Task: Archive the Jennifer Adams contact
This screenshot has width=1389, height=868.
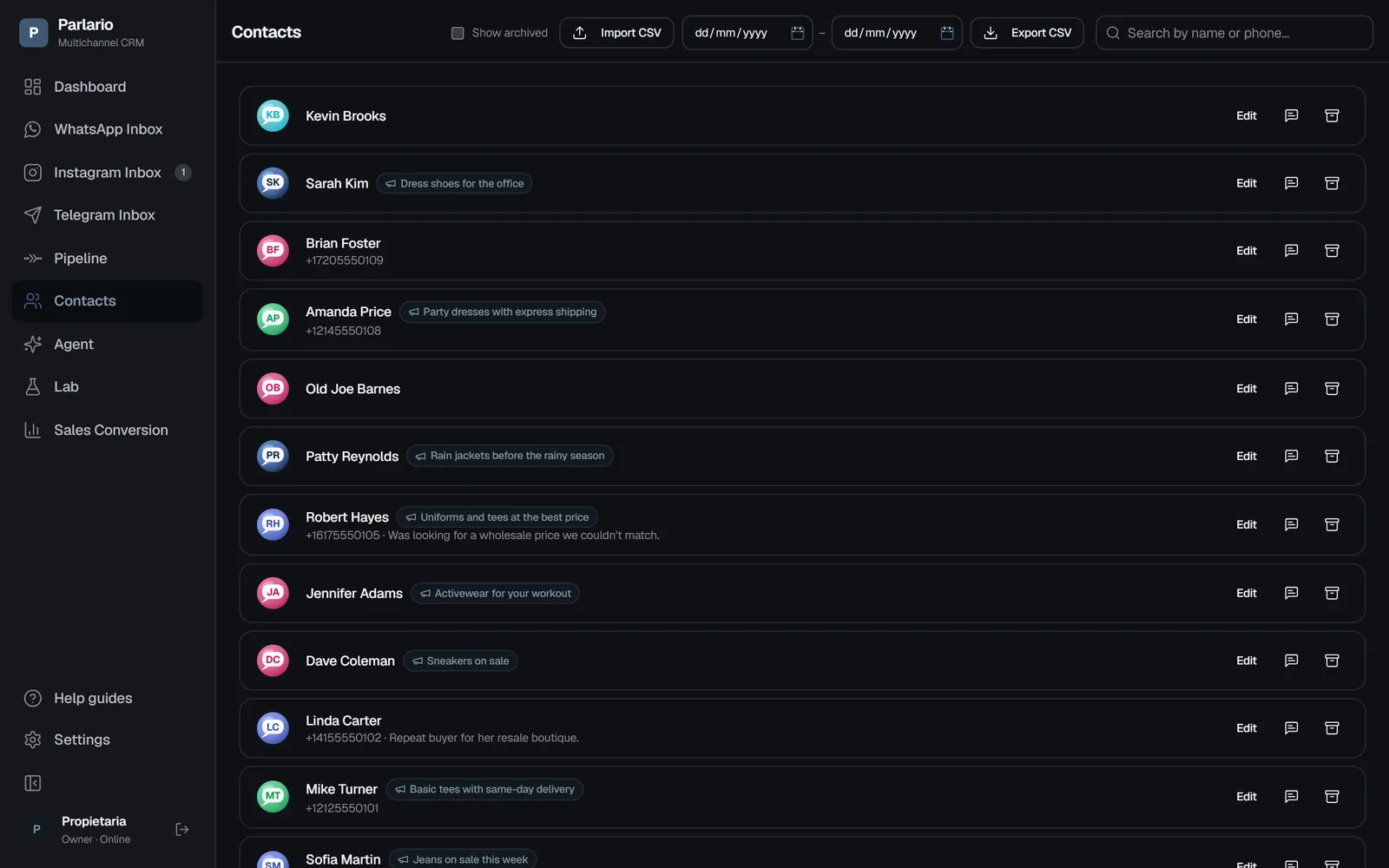Action: click(x=1332, y=593)
